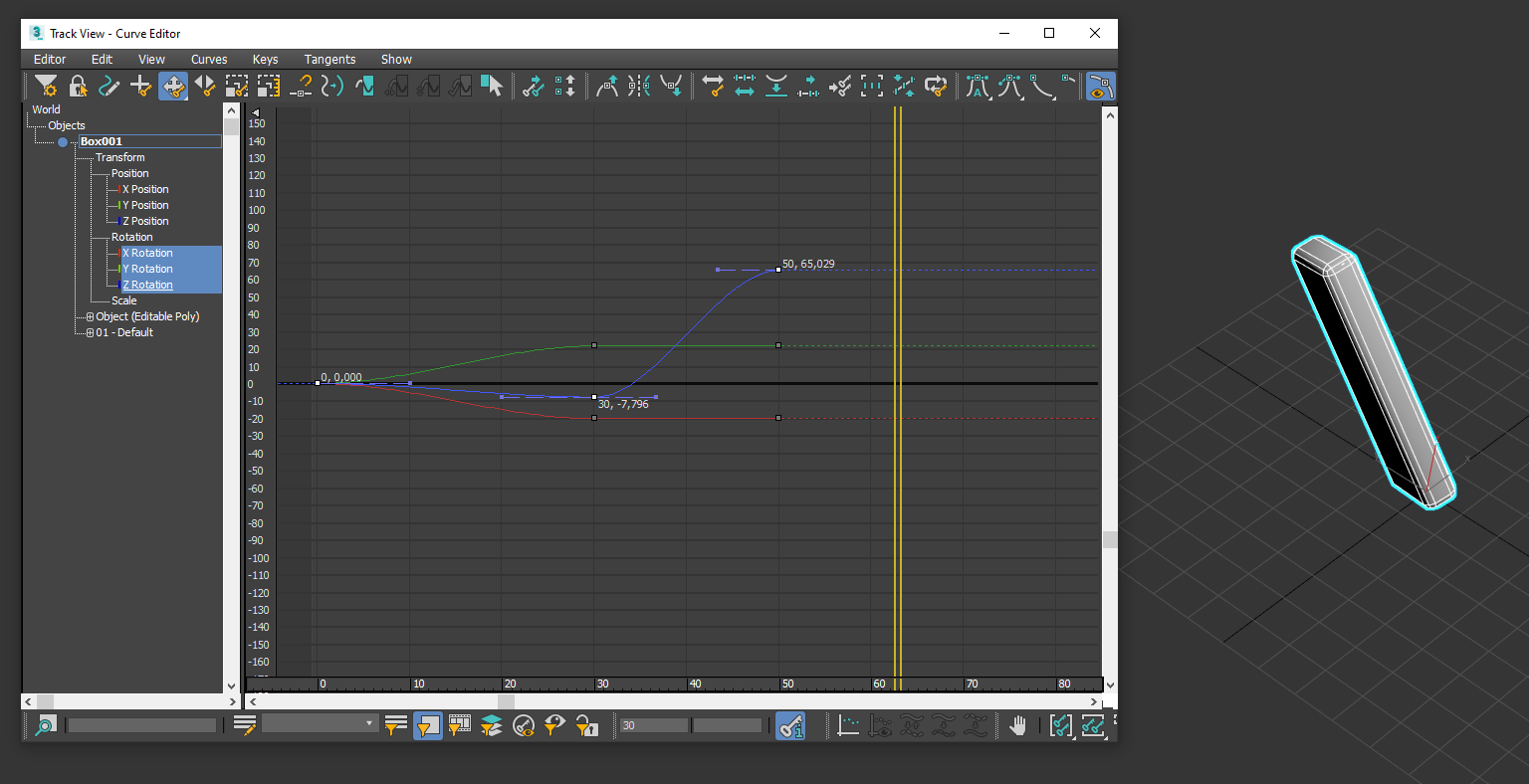Expand the 01 - Default material node
This screenshot has height=784, width=1529.
pyautogui.click(x=90, y=332)
